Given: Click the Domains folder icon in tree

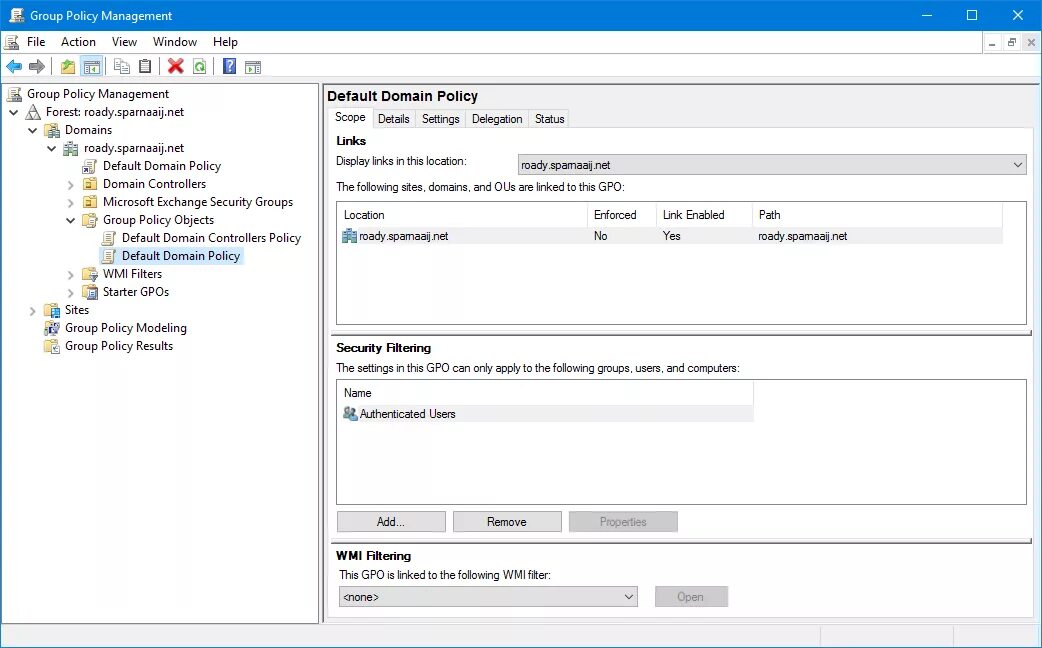Looking at the screenshot, I should (x=52, y=130).
